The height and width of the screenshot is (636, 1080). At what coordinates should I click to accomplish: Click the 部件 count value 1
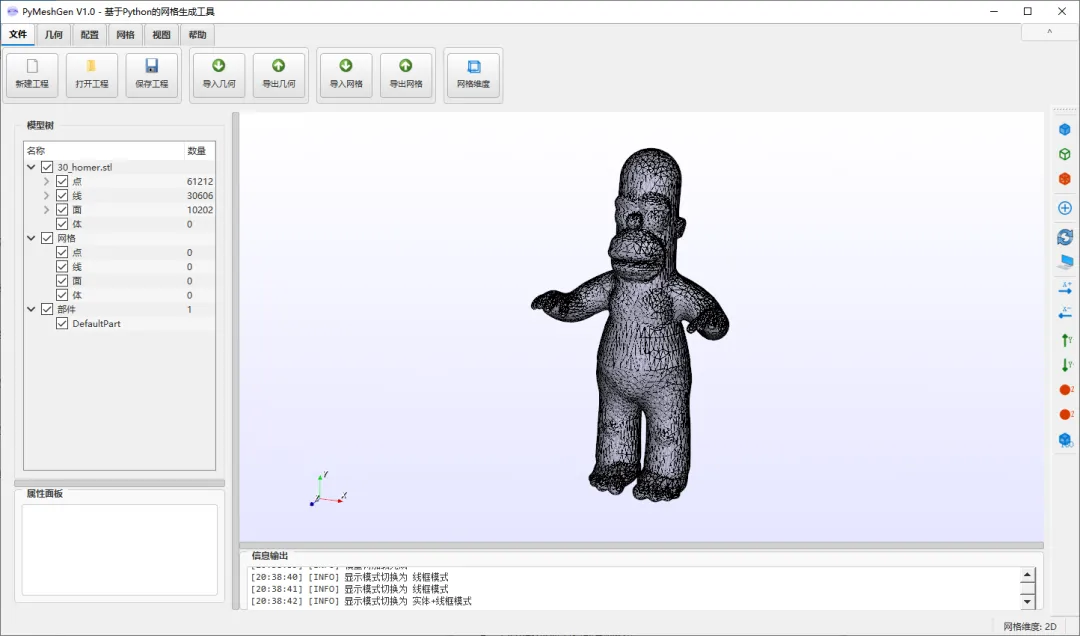[189, 309]
